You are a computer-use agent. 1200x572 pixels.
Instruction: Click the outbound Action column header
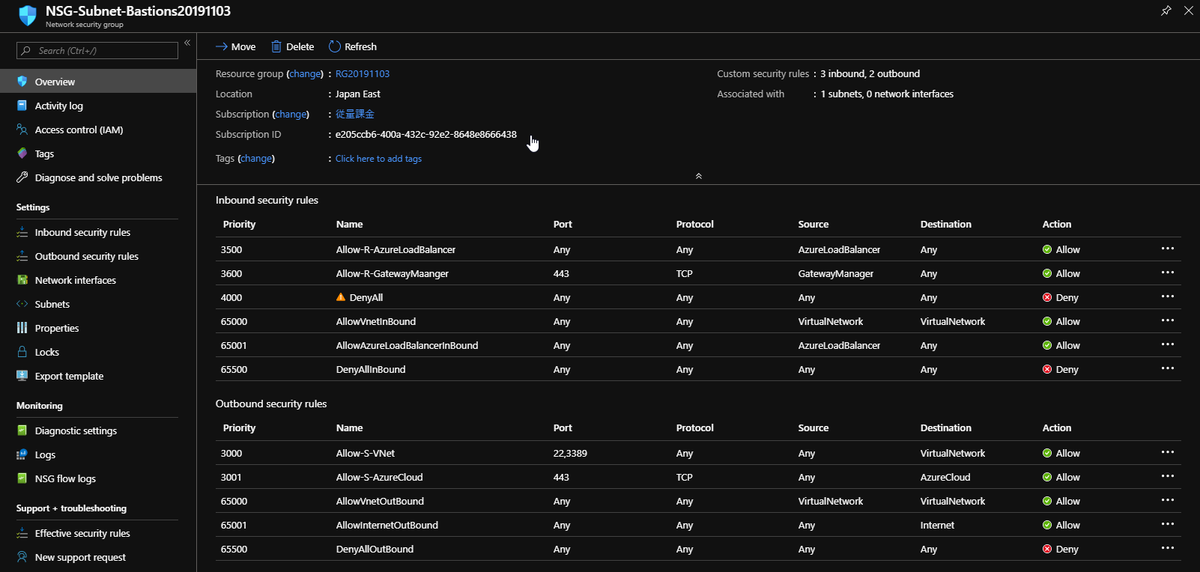coord(1056,428)
